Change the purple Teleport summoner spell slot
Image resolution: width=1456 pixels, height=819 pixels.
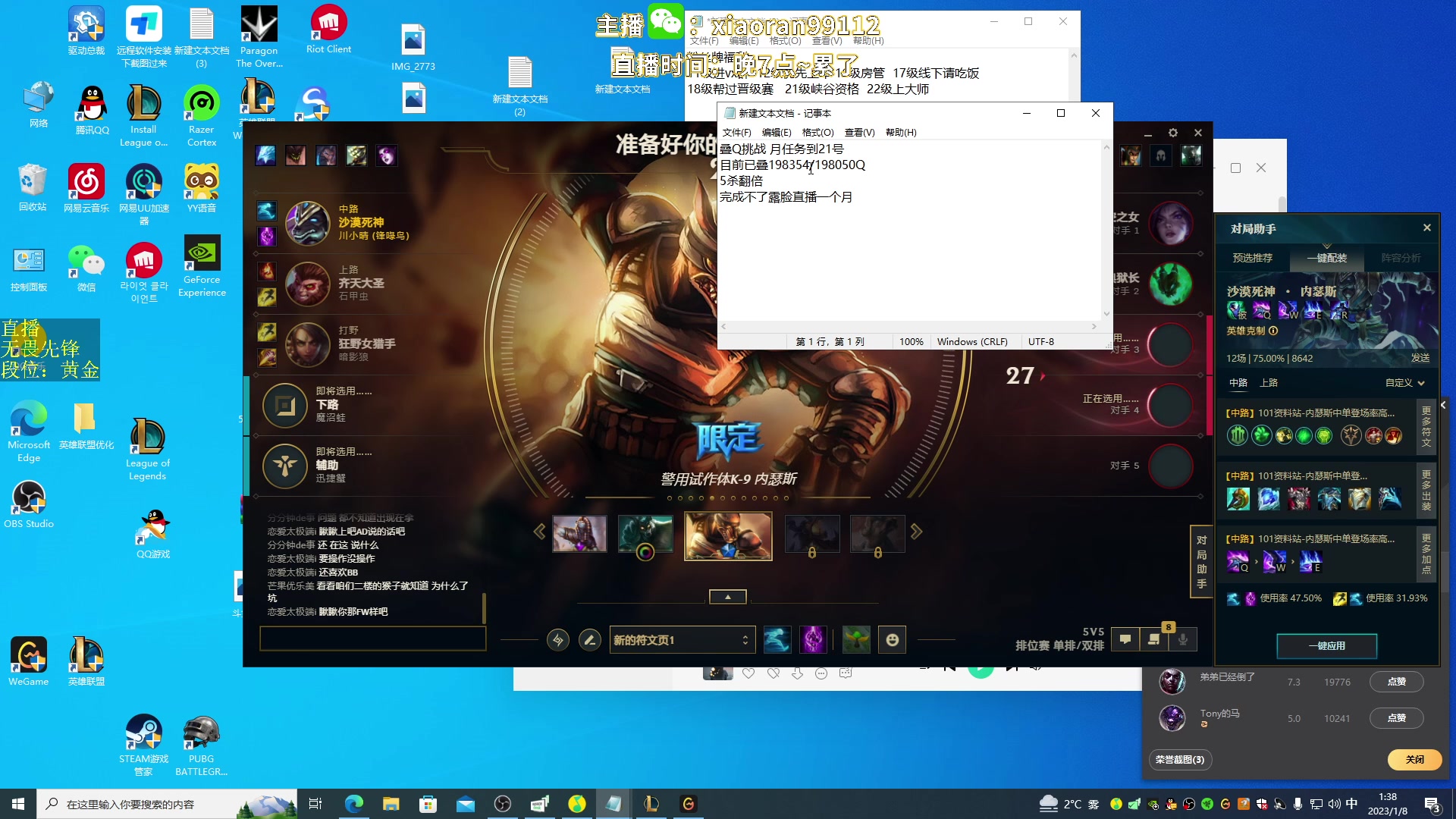[812, 640]
